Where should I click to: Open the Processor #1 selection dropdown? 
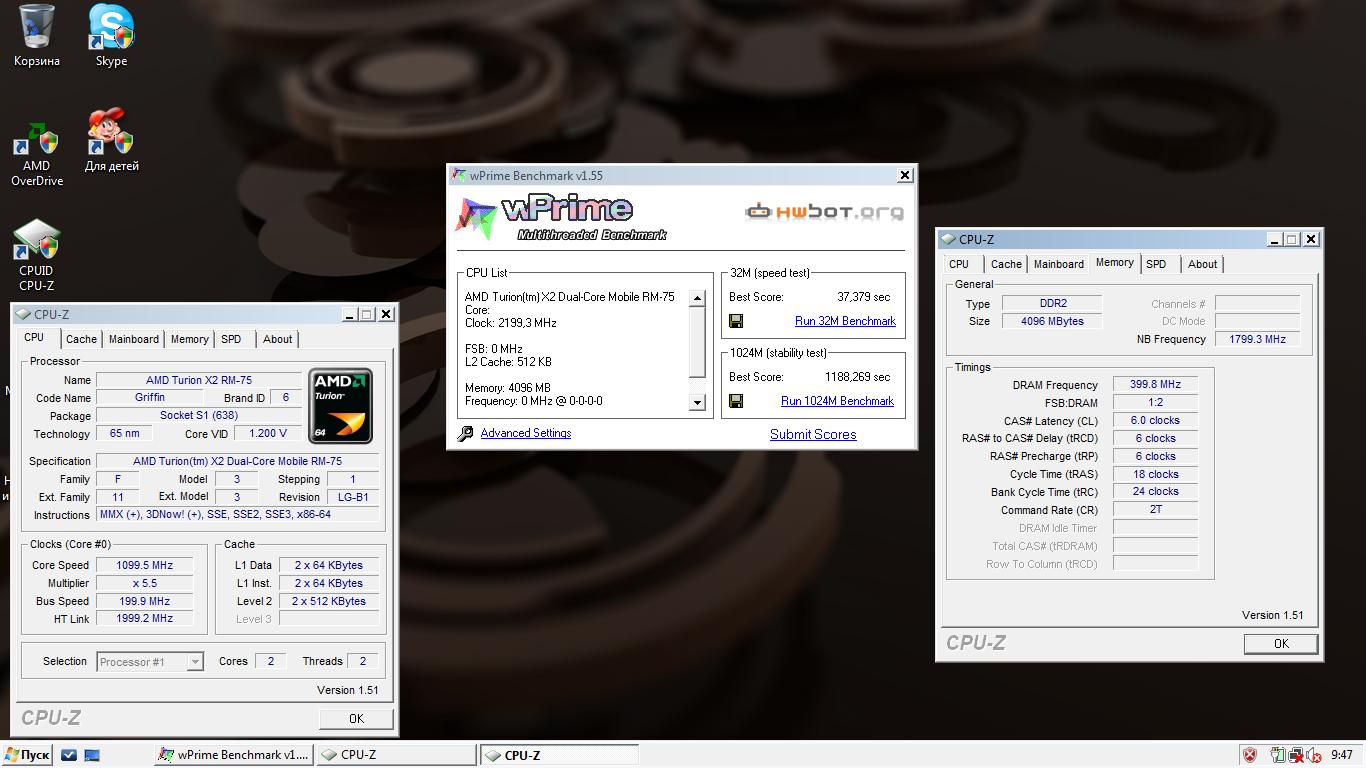[150, 661]
